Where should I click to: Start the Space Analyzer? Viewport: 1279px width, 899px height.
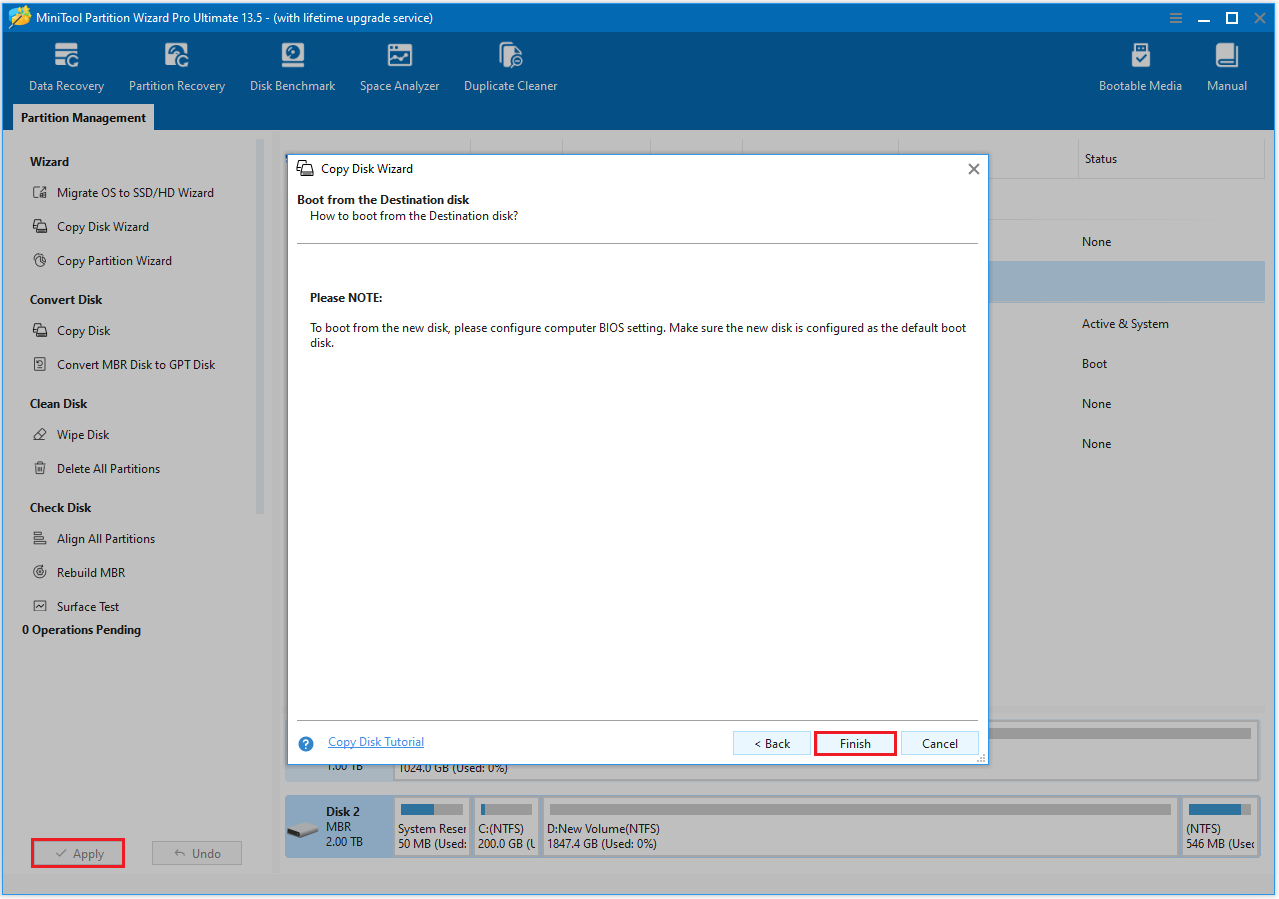point(399,65)
